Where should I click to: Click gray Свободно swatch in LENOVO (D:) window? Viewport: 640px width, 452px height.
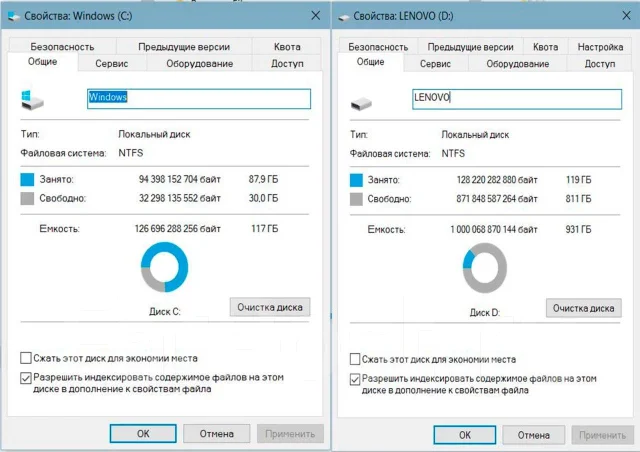[356, 199]
